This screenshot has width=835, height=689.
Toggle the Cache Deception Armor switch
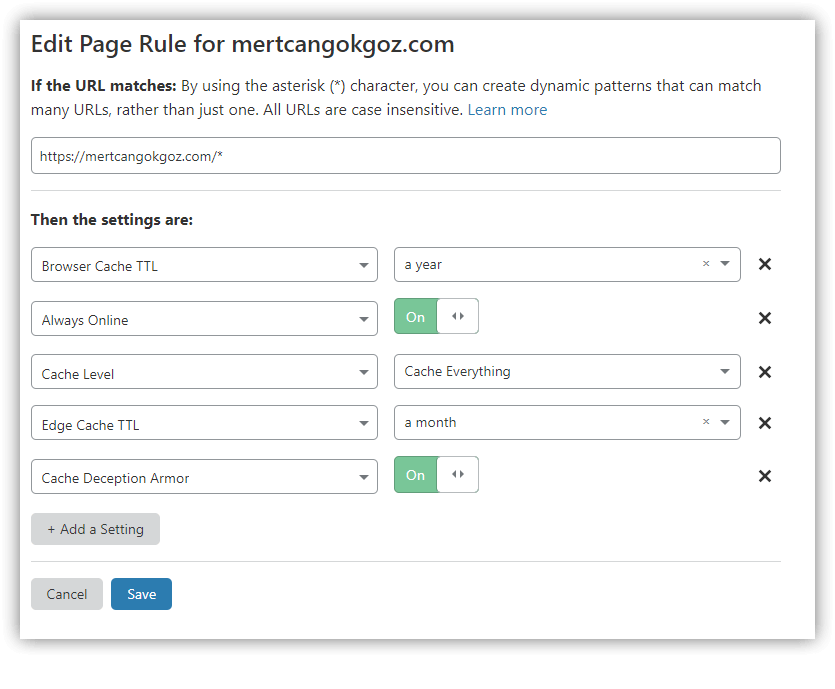click(x=436, y=474)
